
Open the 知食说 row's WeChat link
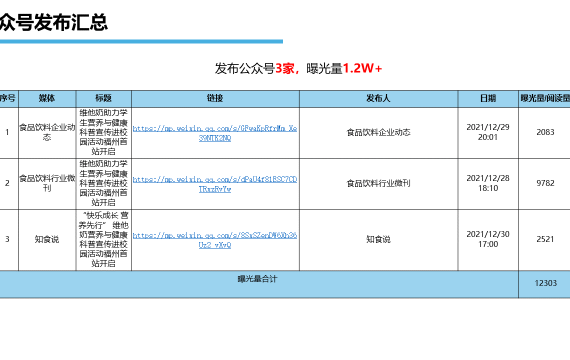[x=215, y=240]
